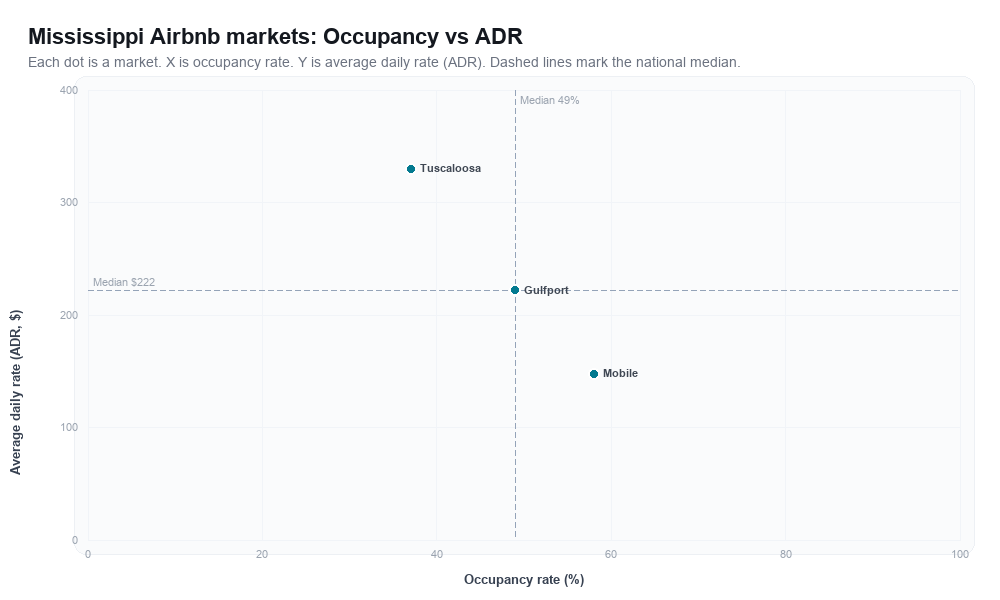Click the 'Median $222' annotation
Image resolution: width=1000 pixels, height=600 pixels.
point(124,282)
